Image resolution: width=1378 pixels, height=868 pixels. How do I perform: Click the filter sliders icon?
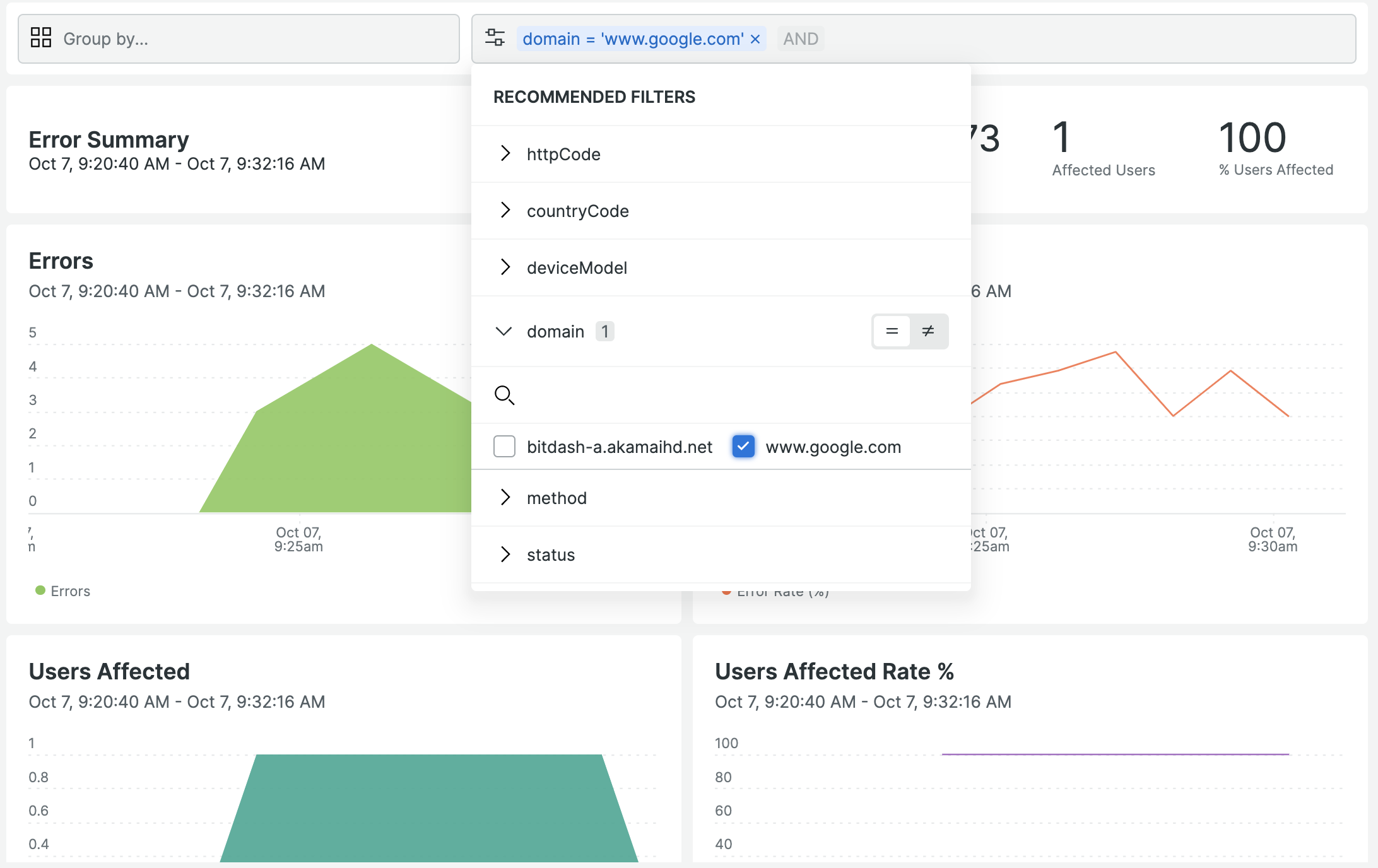pos(495,38)
